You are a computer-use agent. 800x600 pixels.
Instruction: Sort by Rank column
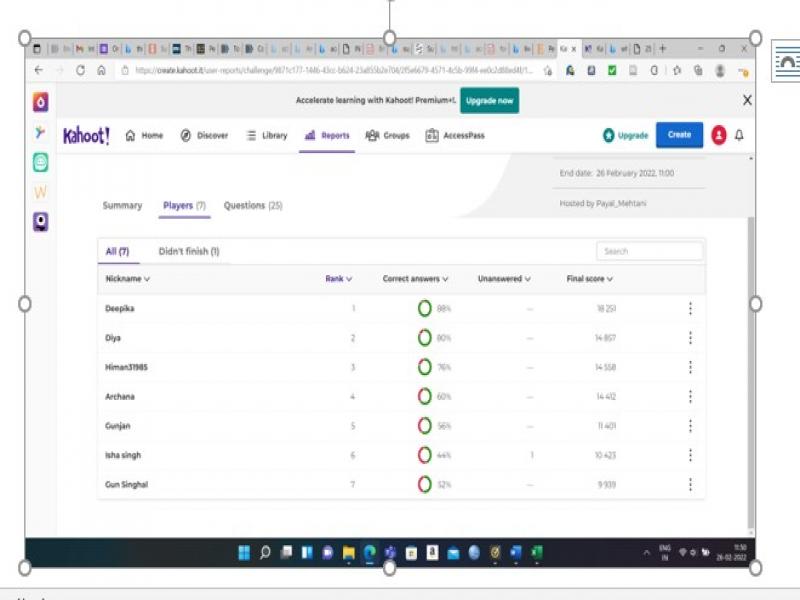tap(338, 279)
